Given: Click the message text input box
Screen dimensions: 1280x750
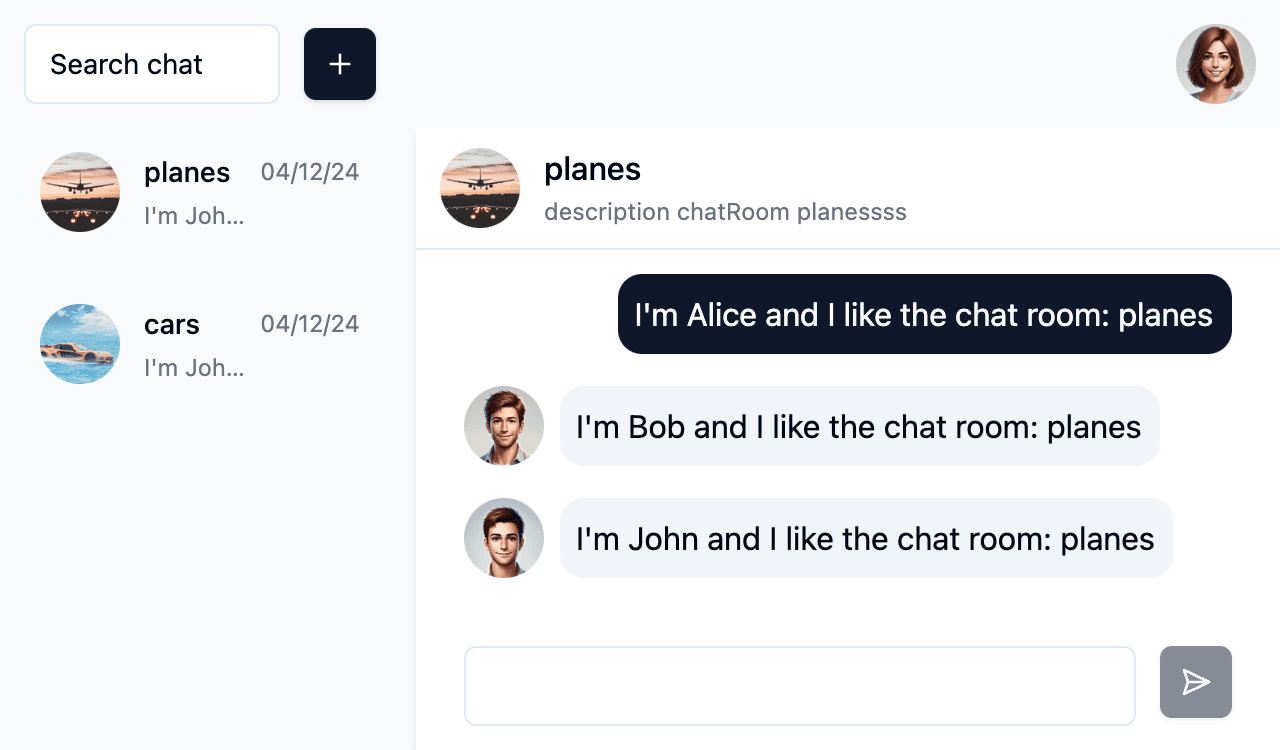Looking at the screenshot, I should [800, 686].
